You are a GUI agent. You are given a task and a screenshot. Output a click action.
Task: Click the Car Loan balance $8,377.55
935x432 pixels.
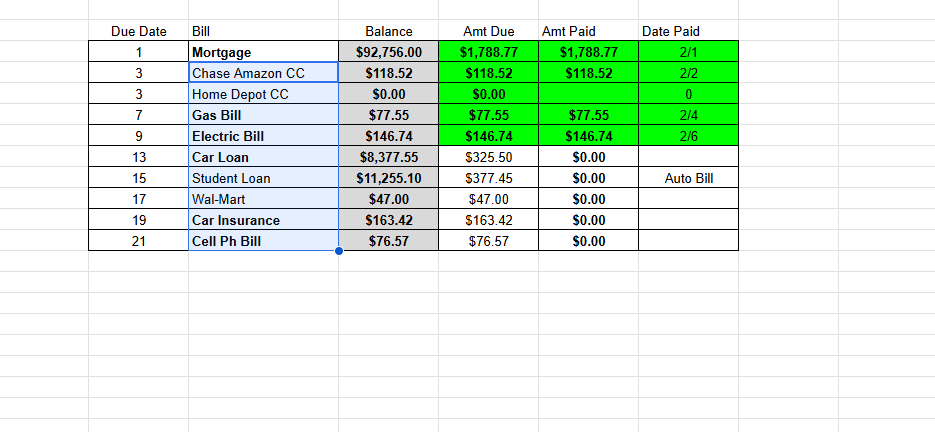tap(388, 157)
